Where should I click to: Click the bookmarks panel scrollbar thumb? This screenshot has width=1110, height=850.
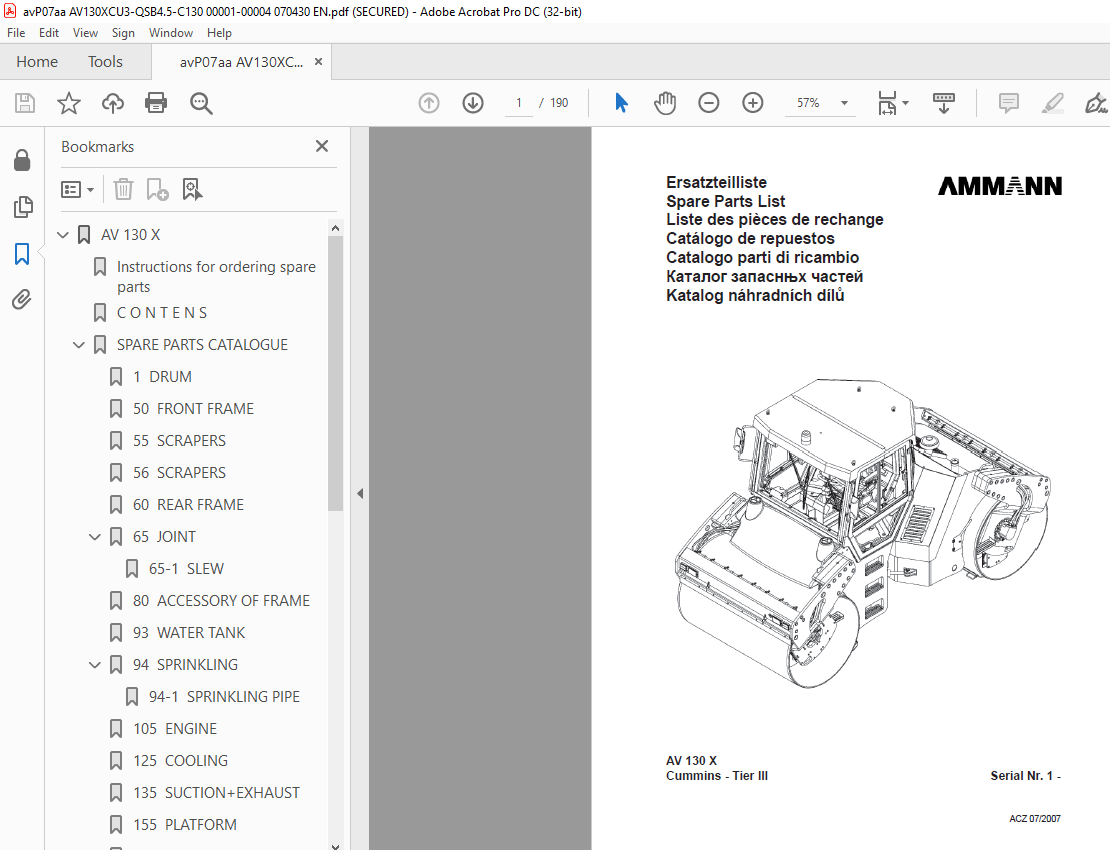tap(336, 374)
